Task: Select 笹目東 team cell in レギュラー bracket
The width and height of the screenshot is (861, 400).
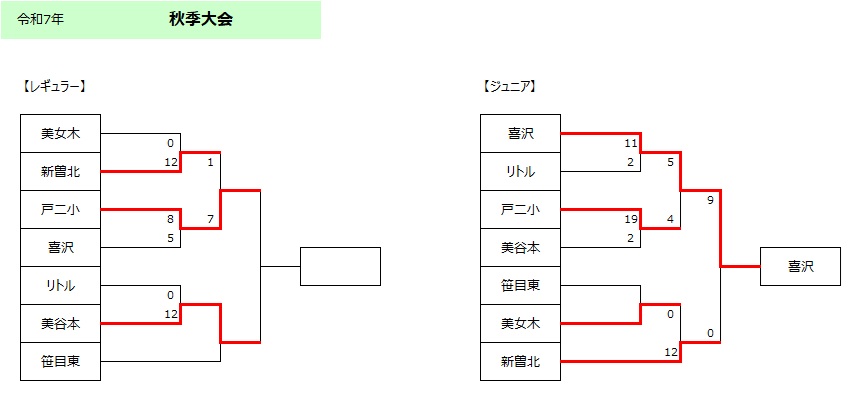Action: coord(60,361)
